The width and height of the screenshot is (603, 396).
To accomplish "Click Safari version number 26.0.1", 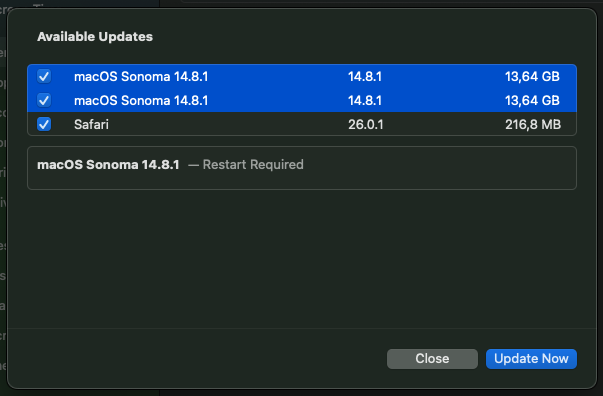I will [365, 124].
